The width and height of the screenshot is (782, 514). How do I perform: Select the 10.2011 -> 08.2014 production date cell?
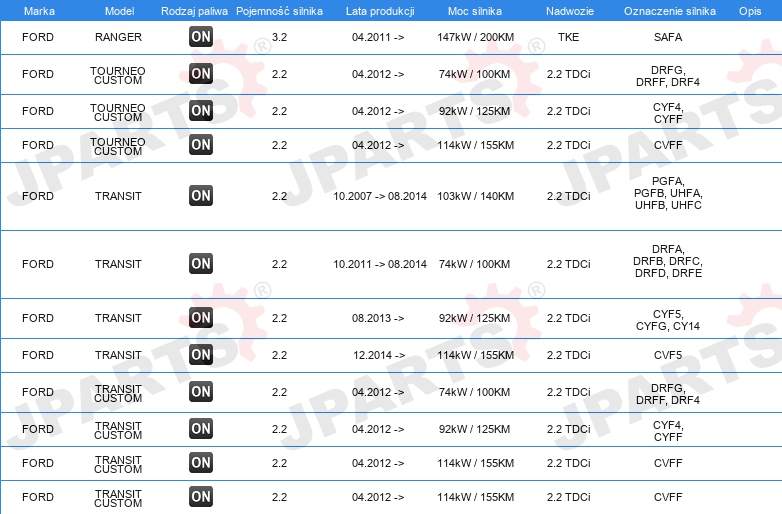[x=380, y=264]
